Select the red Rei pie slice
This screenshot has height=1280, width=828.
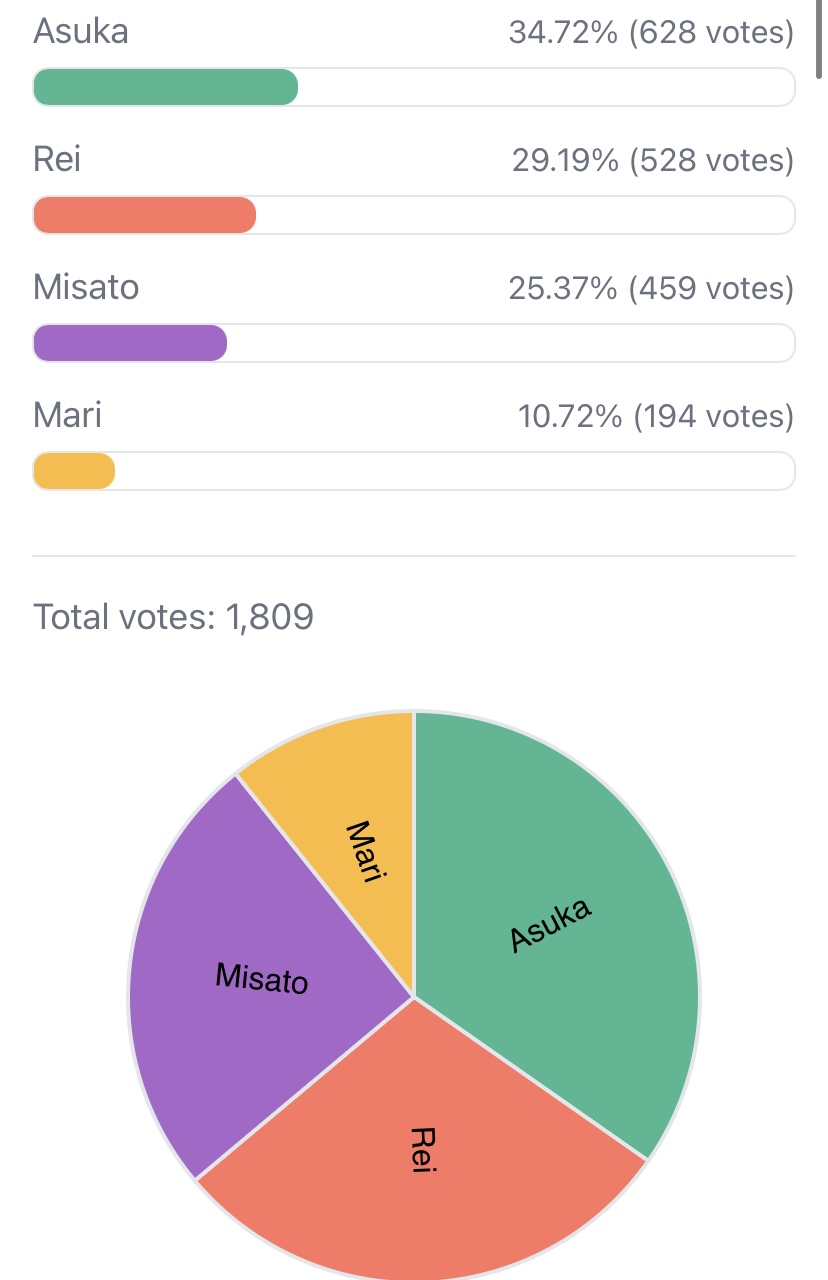tap(420, 1150)
